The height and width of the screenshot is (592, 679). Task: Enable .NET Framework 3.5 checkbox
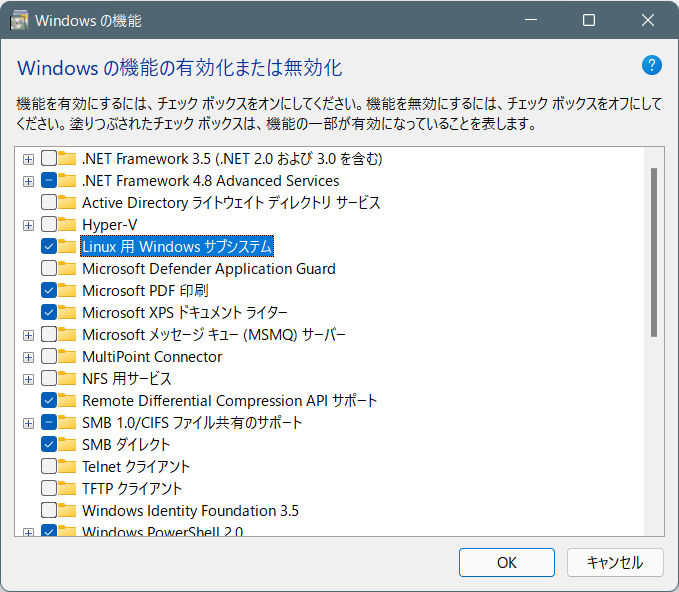click(x=49, y=159)
